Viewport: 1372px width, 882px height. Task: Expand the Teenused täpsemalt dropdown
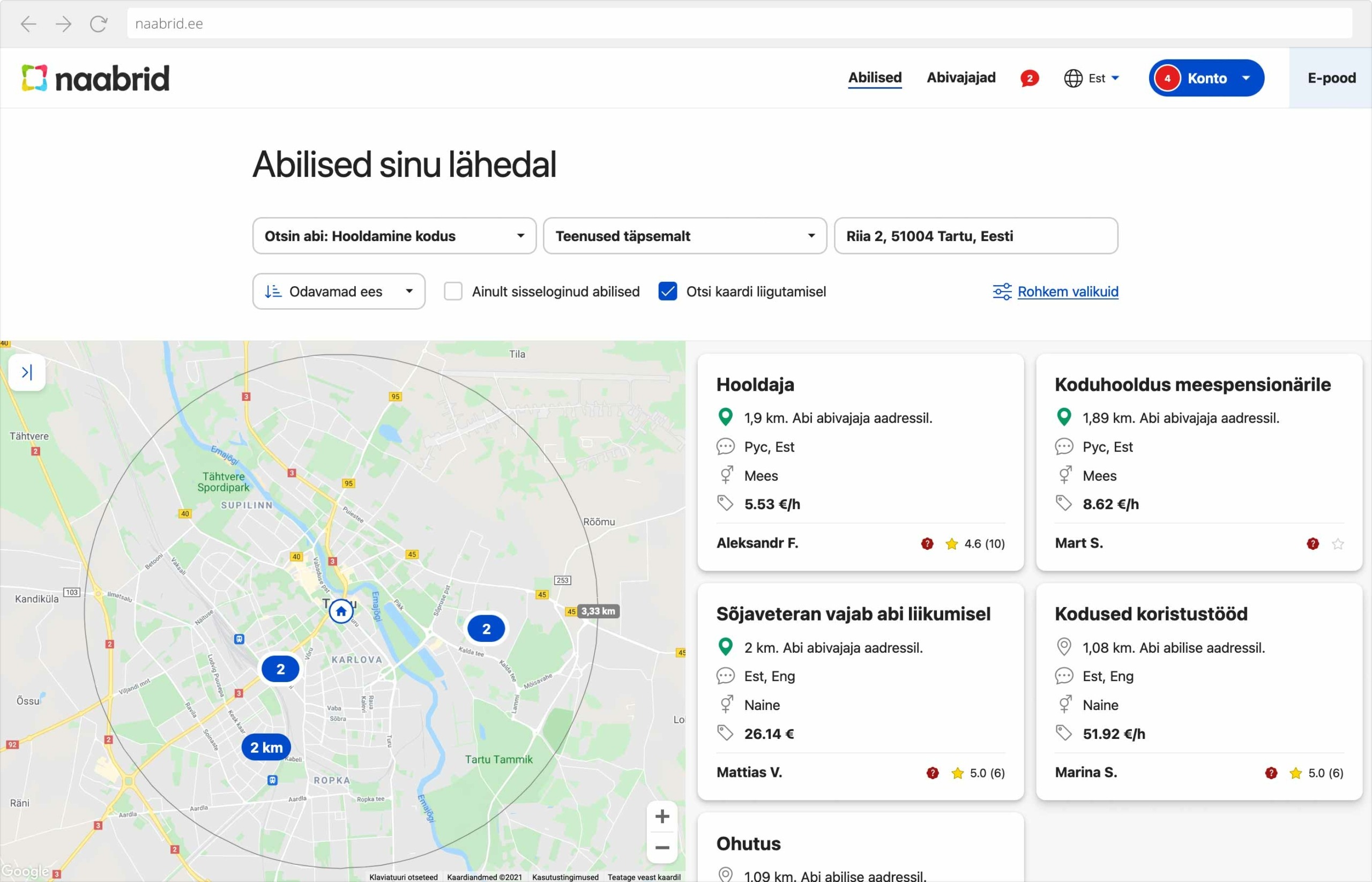coord(684,235)
